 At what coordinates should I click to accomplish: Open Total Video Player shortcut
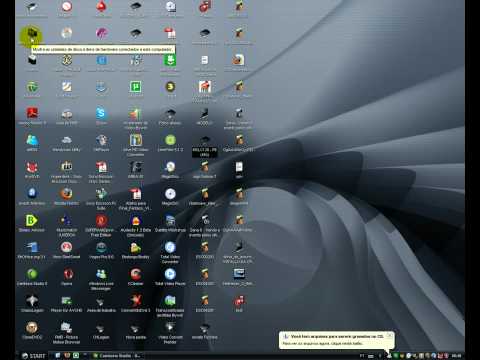(x=170, y=277)
